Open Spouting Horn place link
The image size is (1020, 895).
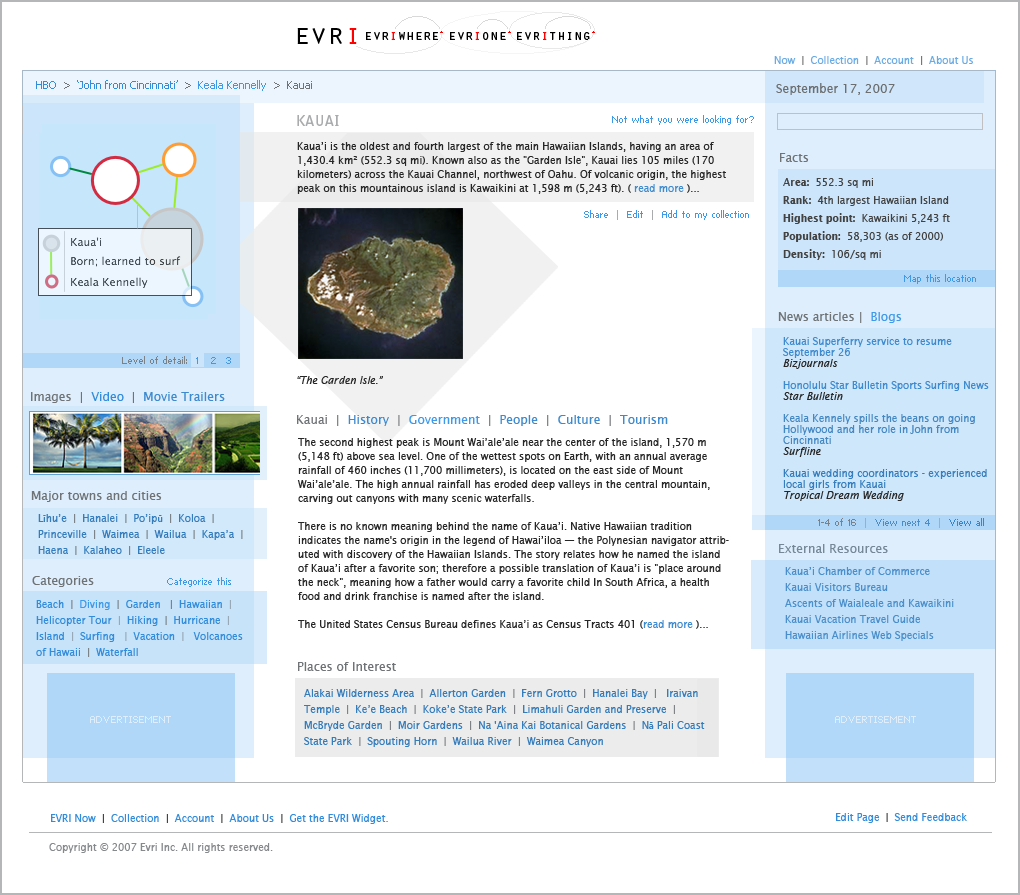coord(401,741)
